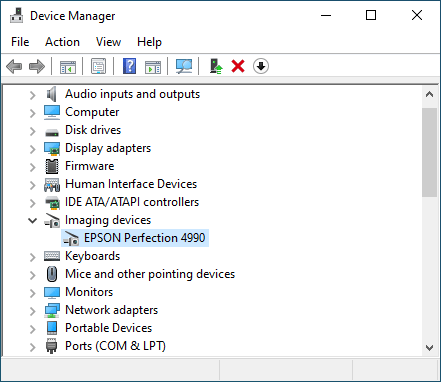Click the Back arrow toolbar icon
Screen dimensions: 441x382
(x=14, y=66)
